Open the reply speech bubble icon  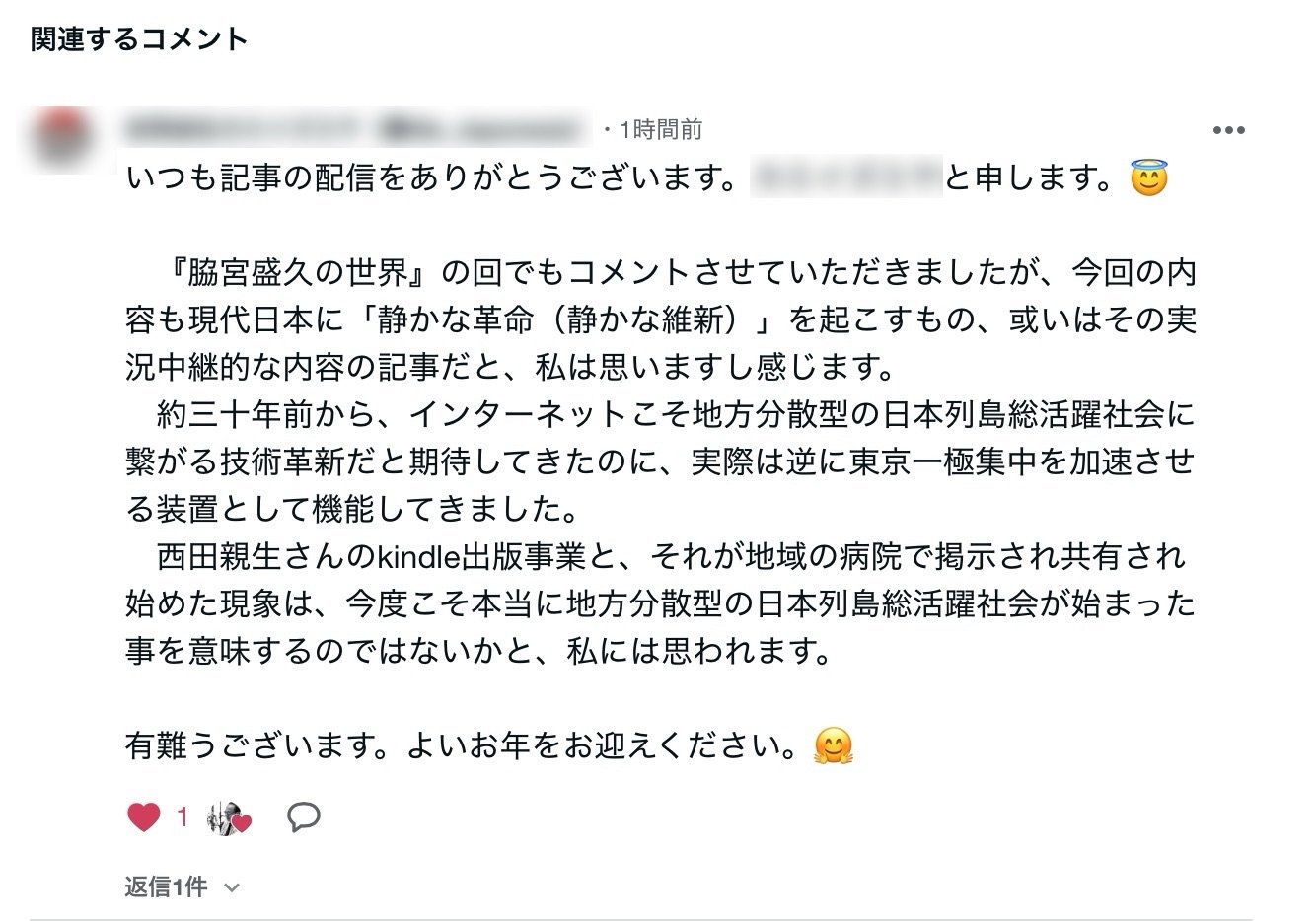tap(304, 816)
